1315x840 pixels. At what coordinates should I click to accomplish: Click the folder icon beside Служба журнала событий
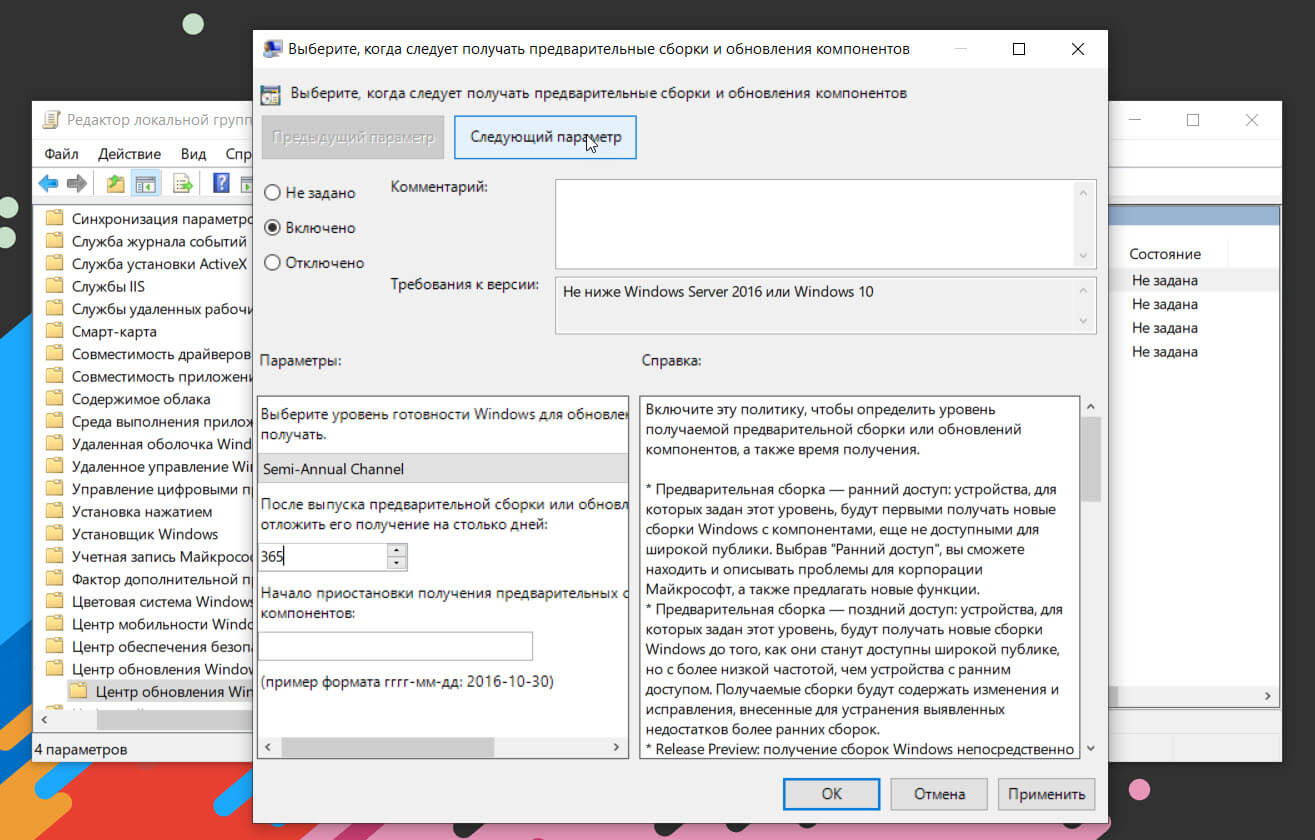pyautogui.click(x=55, y=241)
